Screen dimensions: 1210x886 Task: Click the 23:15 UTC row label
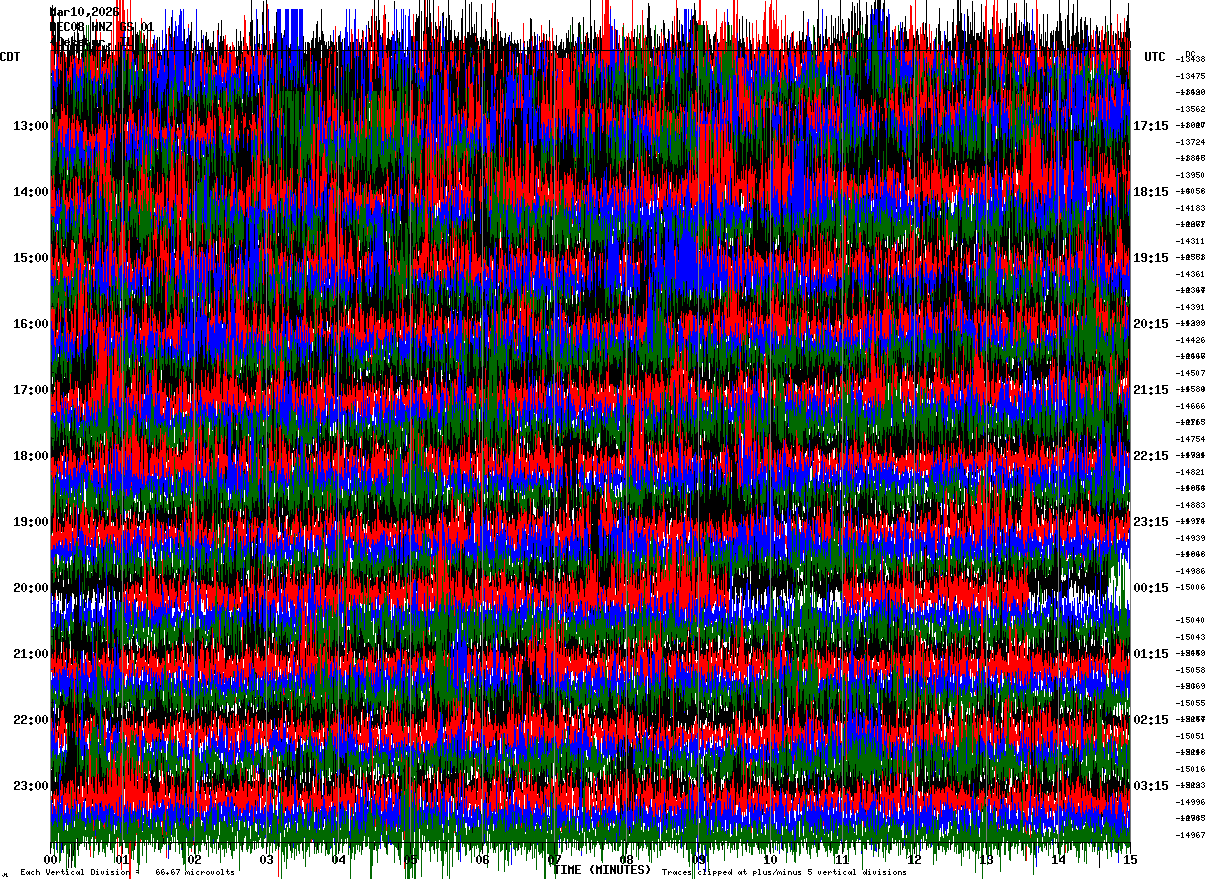coord(1151,522)
